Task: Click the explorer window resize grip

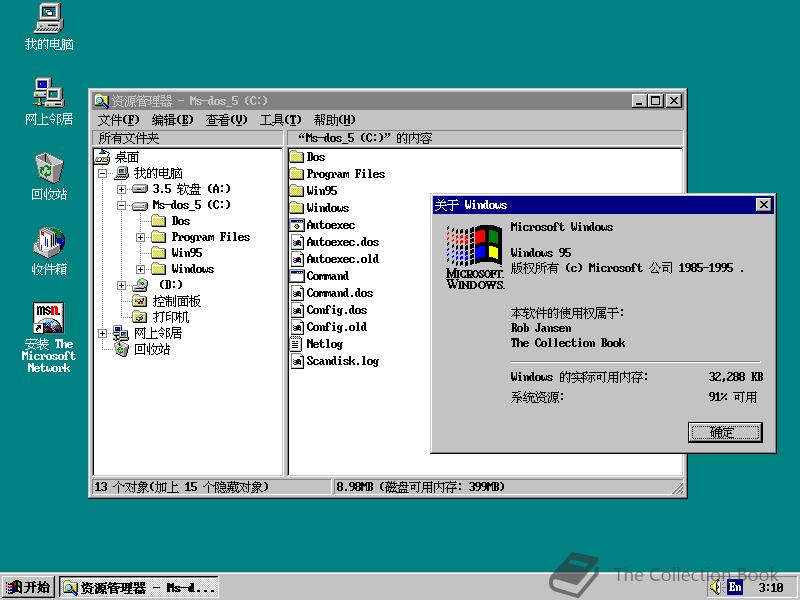Action: pos(678,488)
